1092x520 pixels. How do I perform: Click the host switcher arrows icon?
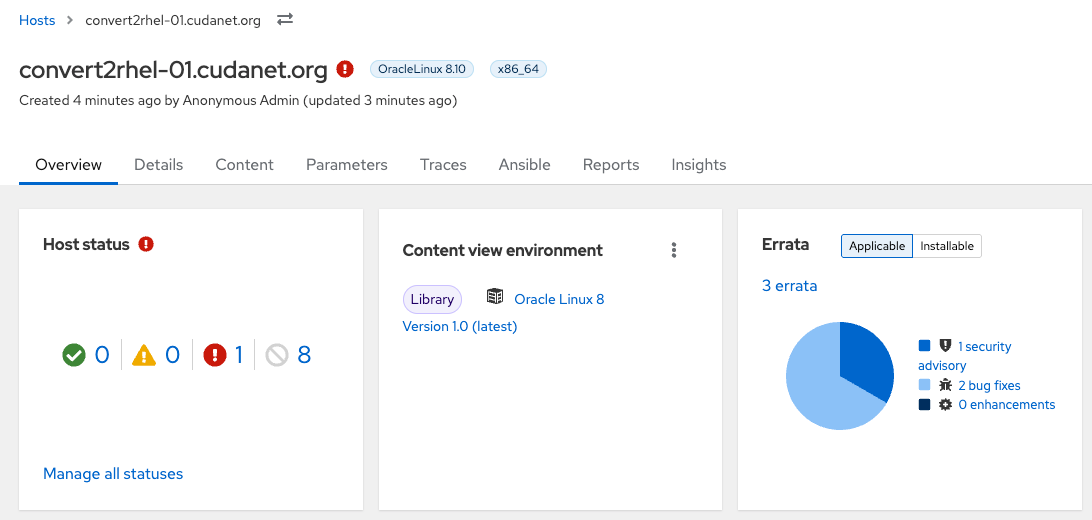coord(285,19)
